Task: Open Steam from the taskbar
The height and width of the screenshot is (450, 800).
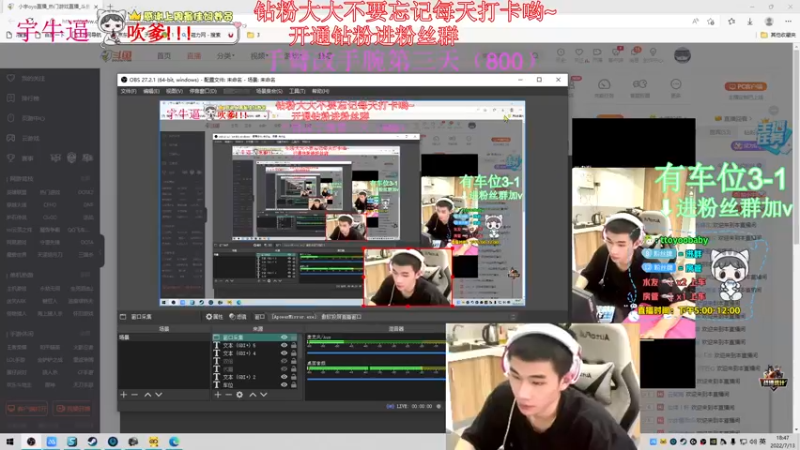Action: click(92, 441)
